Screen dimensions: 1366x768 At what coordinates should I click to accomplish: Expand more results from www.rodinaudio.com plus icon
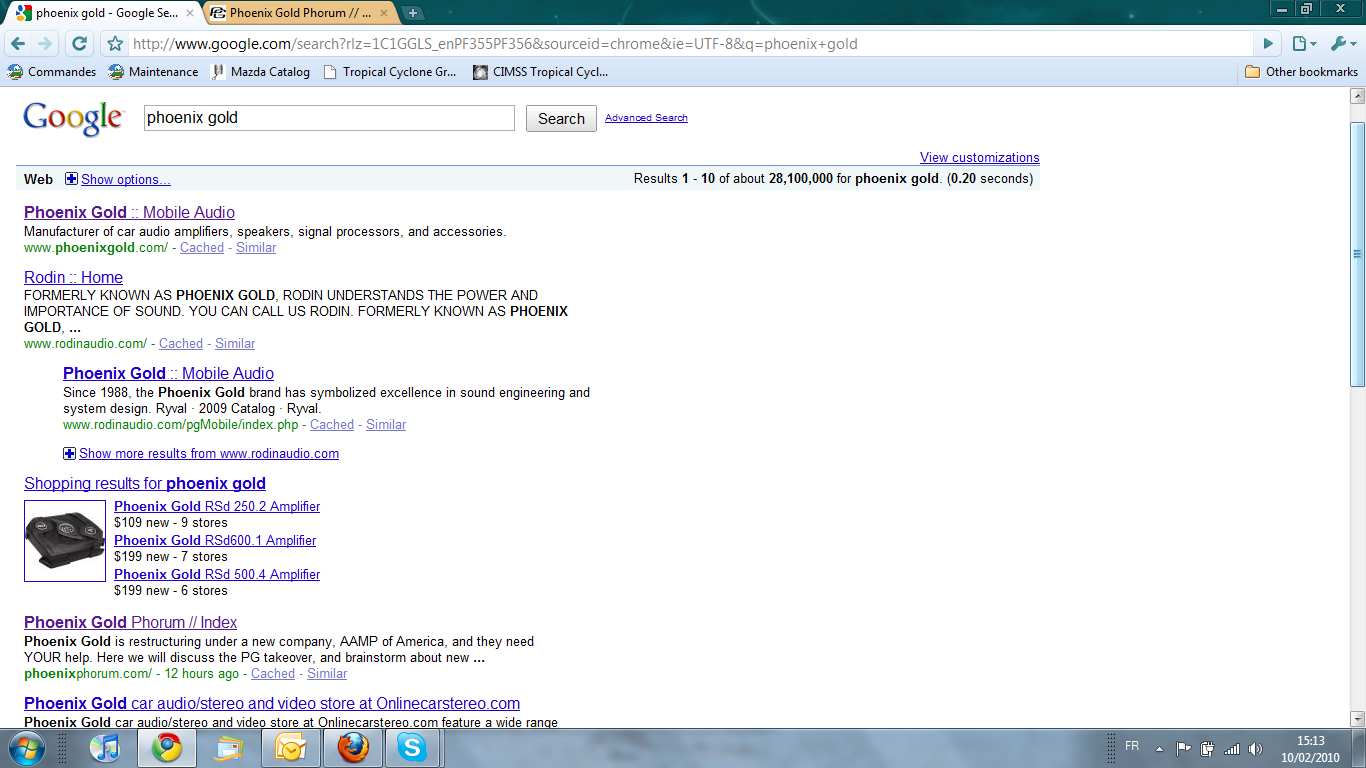pos(70,453)
